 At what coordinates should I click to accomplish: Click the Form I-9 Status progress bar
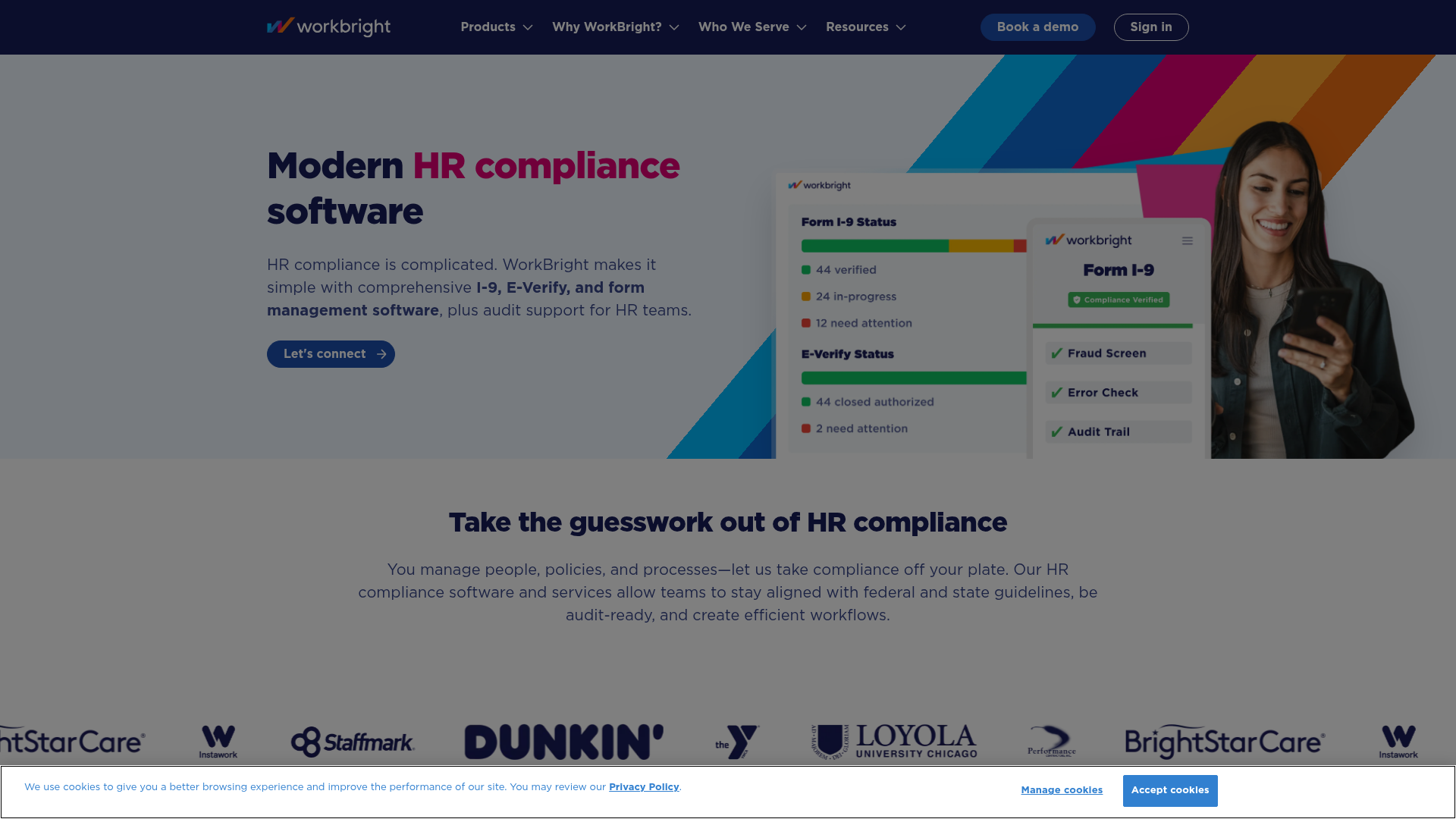pos(913,245)
